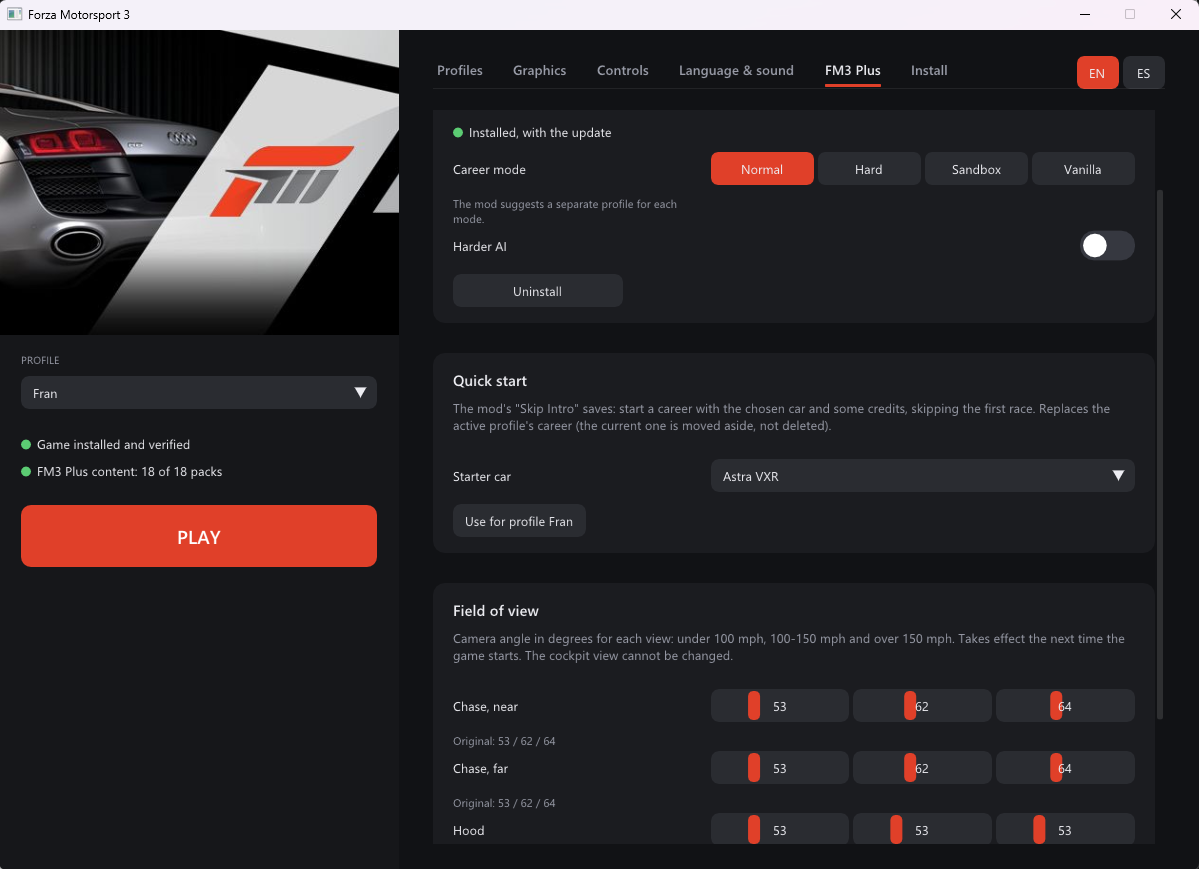Screen dimensions: 1199x869
Task: Click Chase, far first slider (53)
Action: coord(779,767)
